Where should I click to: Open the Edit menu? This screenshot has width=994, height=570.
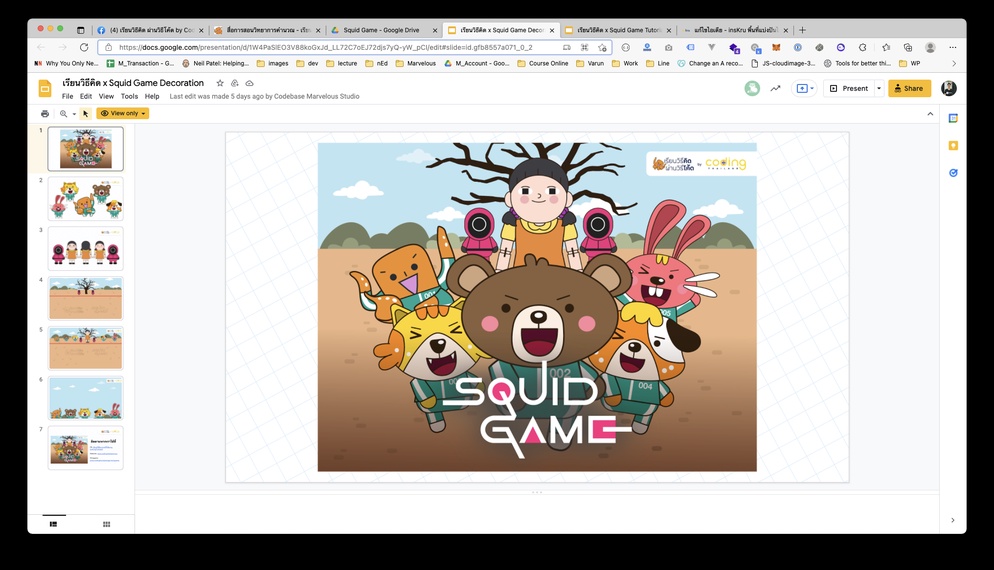(86, 96)
